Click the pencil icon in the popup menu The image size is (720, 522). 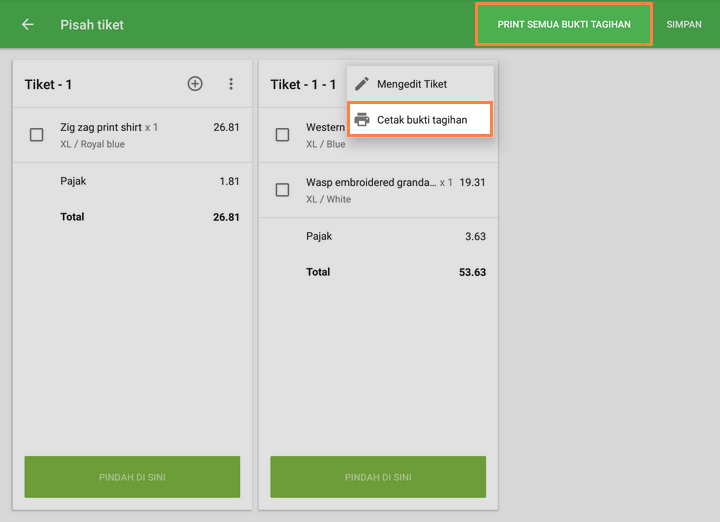362,84
